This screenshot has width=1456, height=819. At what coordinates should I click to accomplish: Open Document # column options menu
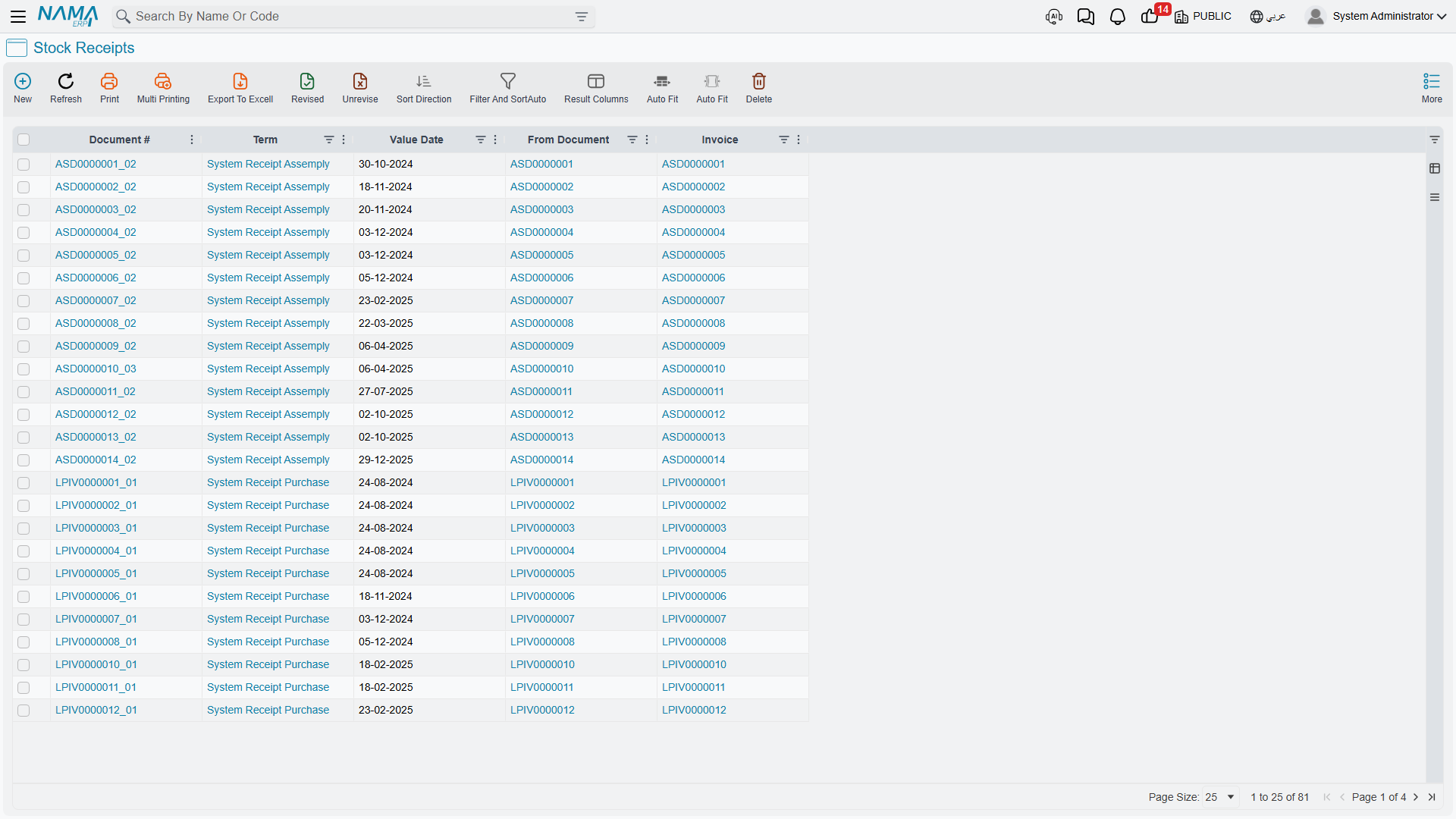192,140
